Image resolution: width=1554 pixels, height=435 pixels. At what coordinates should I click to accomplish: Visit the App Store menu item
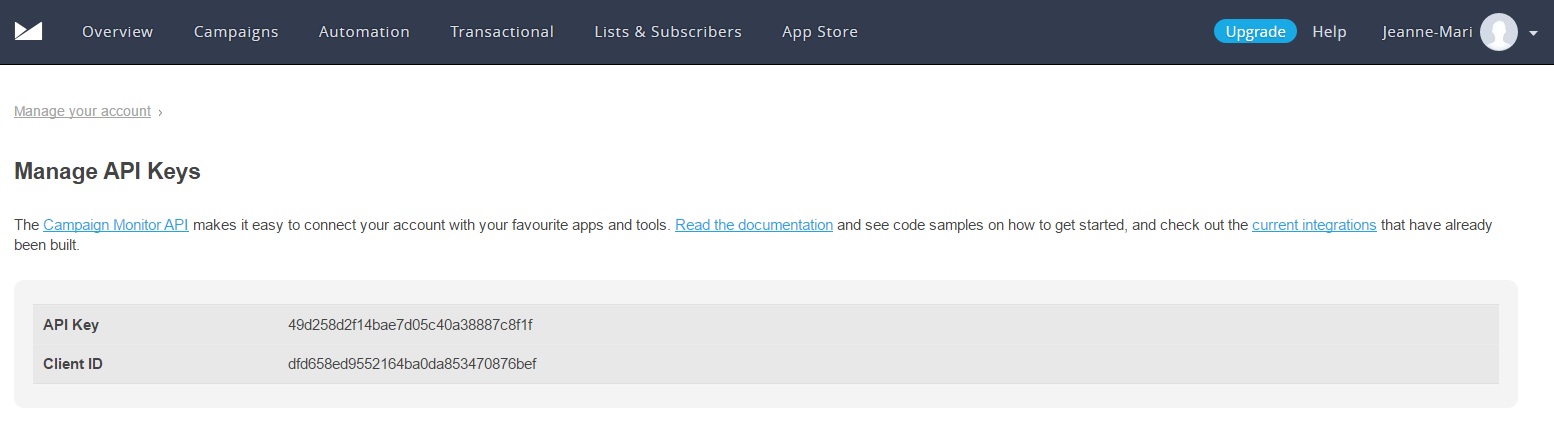click(x=820, y=32)
